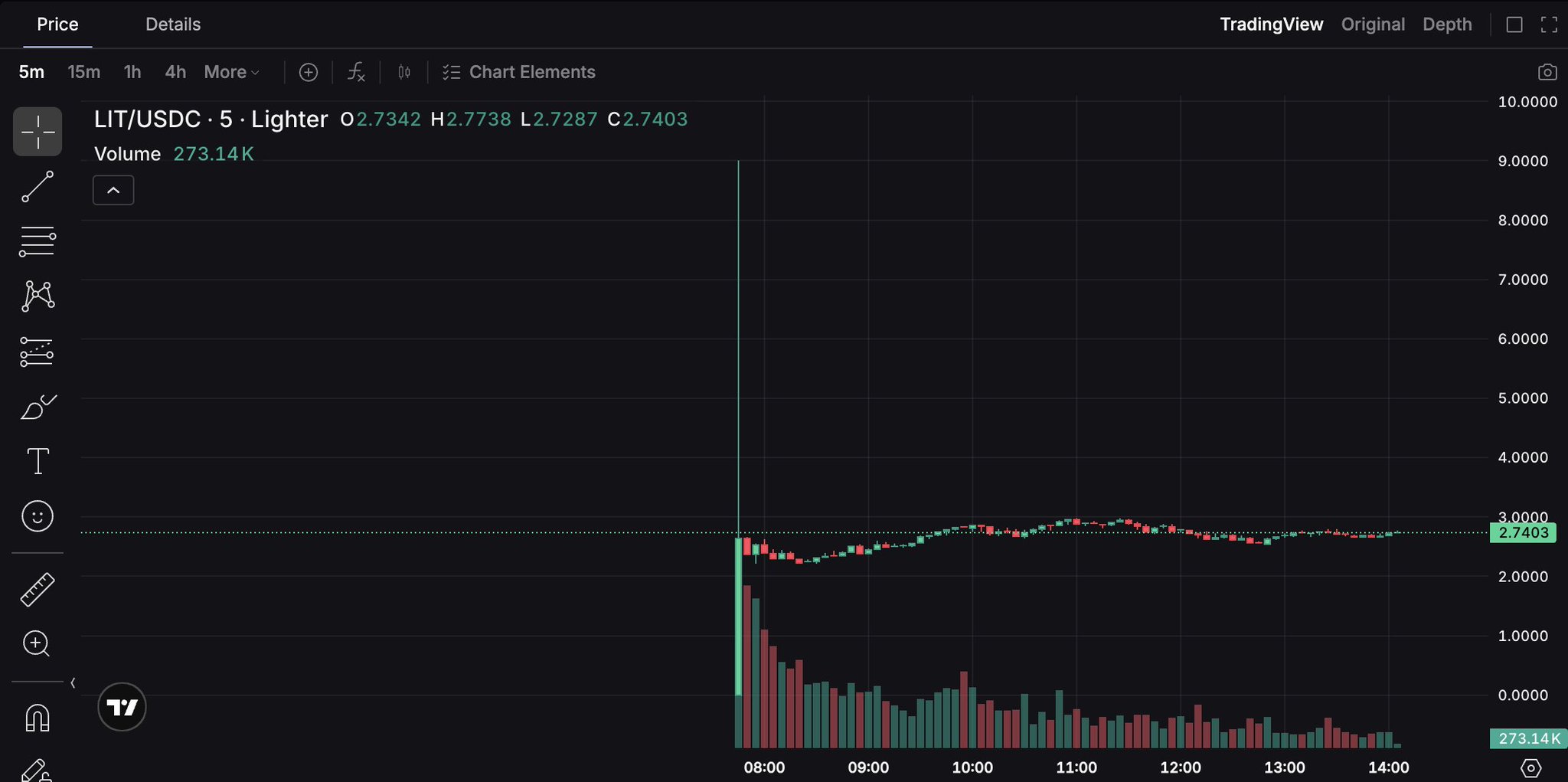Select the trend line drawing tool
1568x782 pixels.
[x=38, y=186]
